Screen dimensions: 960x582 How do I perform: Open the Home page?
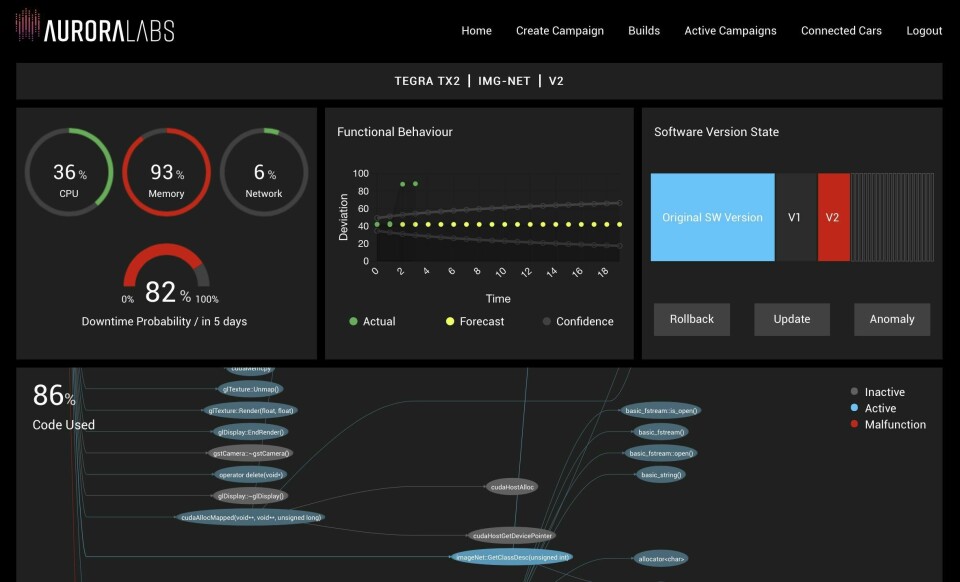coord(476,31)
